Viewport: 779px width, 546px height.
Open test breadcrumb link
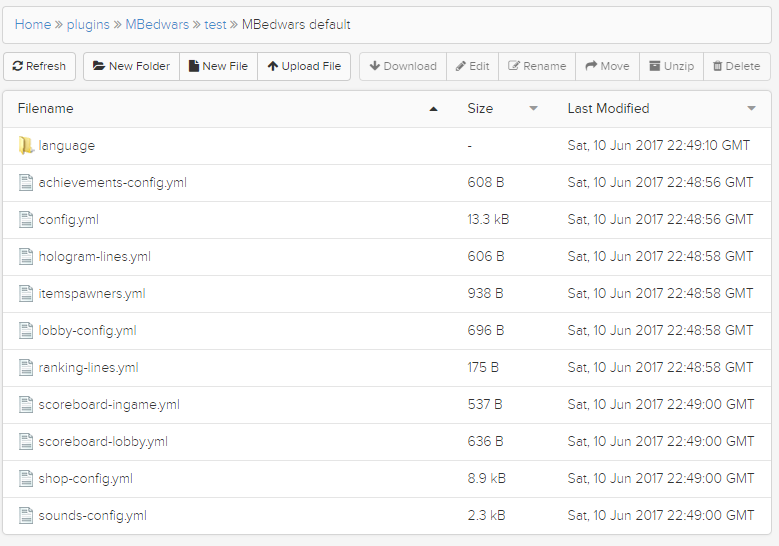[215, 24]
